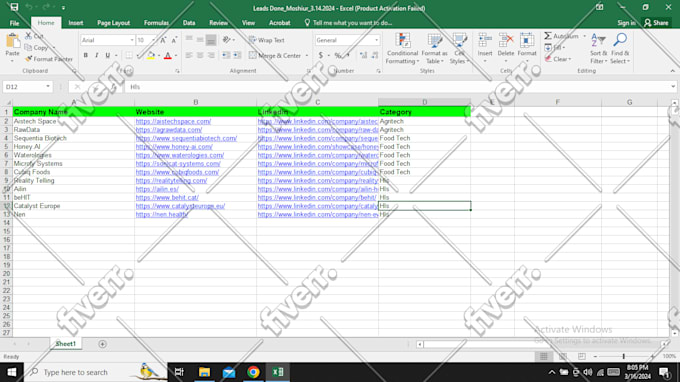
Task: Click the Insert cells icon
Action: tap(485, 40)
